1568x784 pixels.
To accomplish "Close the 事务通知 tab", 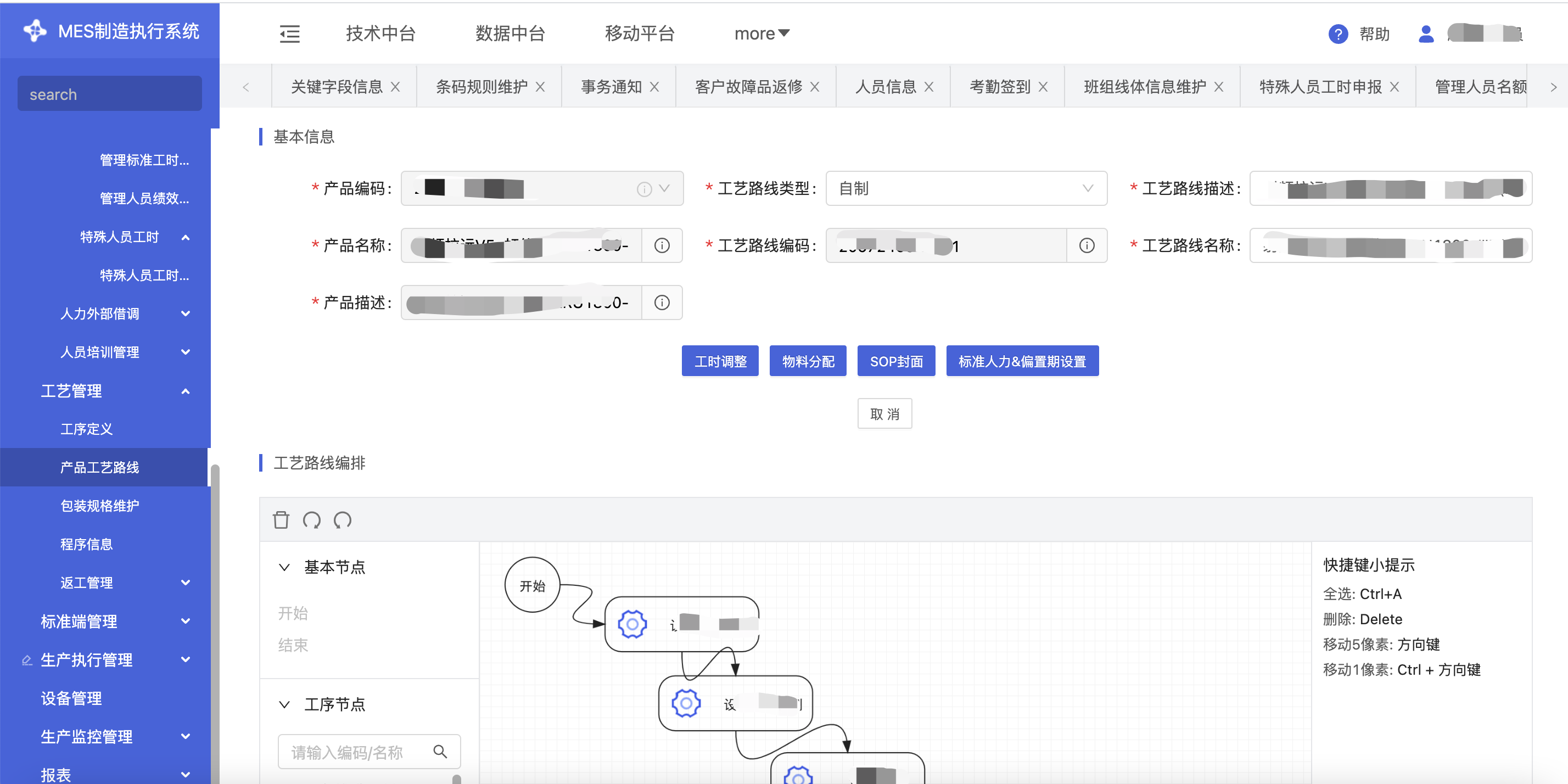I will tap(654, 87).
